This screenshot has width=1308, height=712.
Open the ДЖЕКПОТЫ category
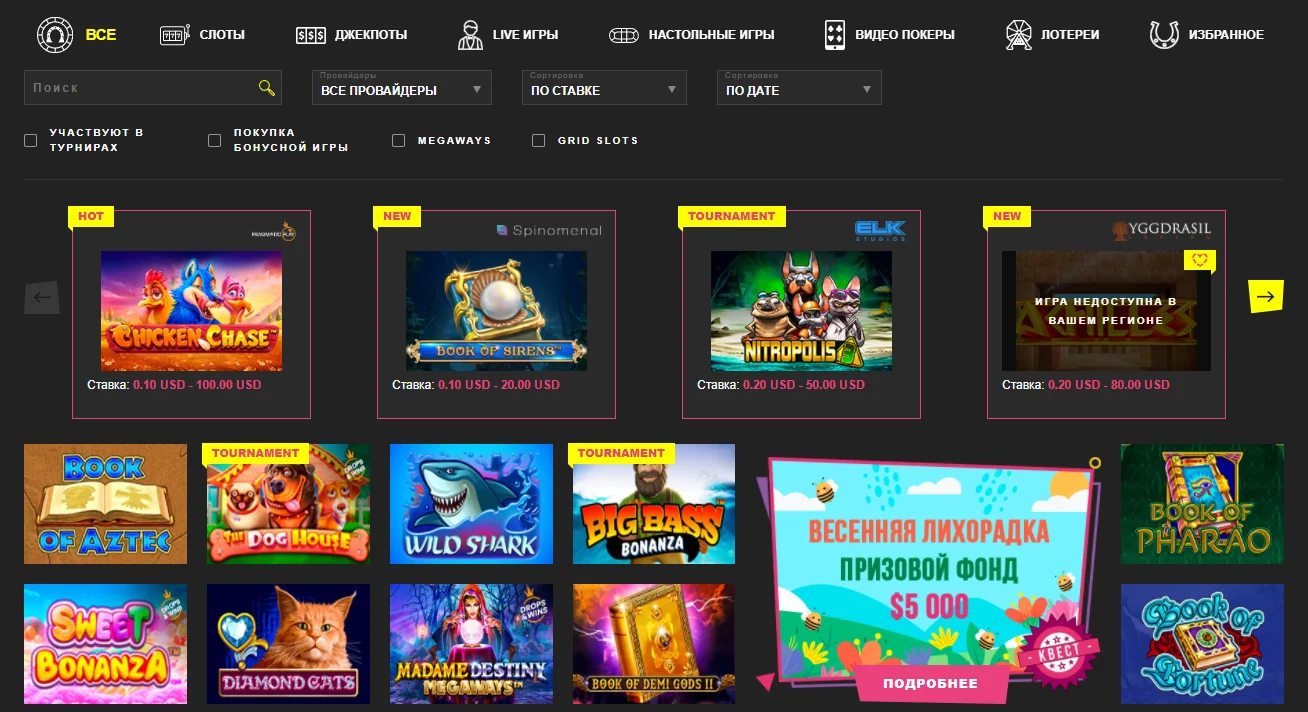click(371, 35)
